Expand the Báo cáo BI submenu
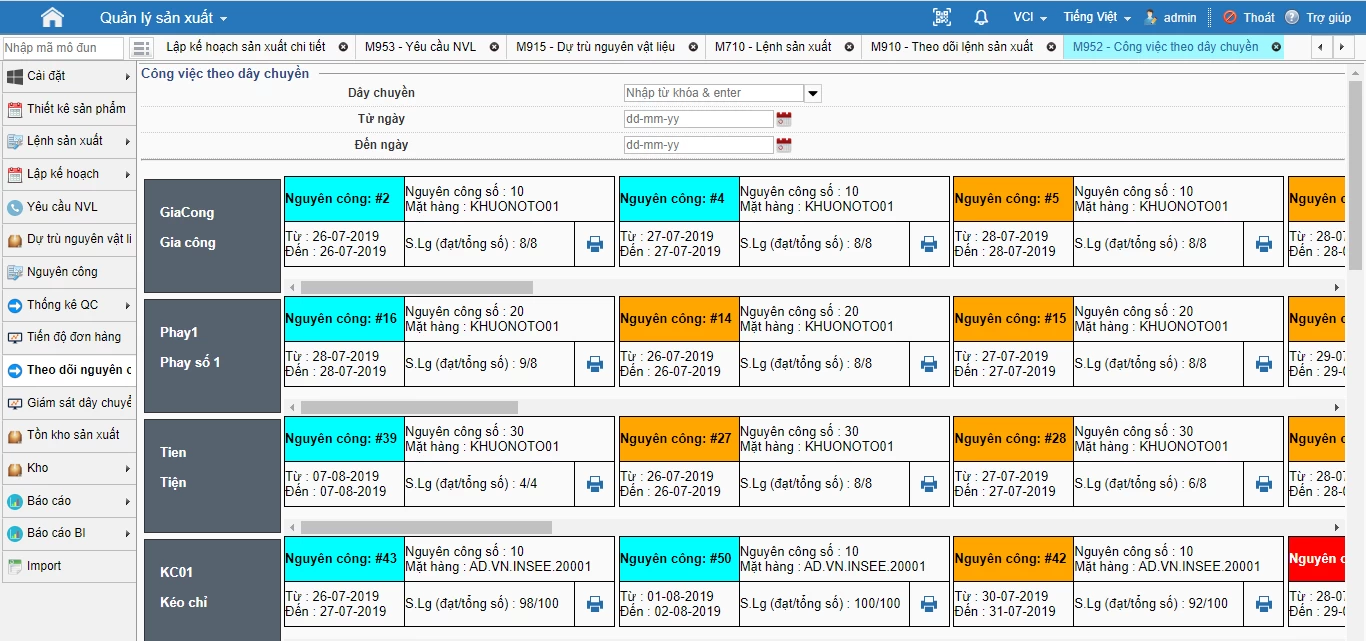Screen dimensions: 1366x641 pyautogui.click(x=127, y=533)
